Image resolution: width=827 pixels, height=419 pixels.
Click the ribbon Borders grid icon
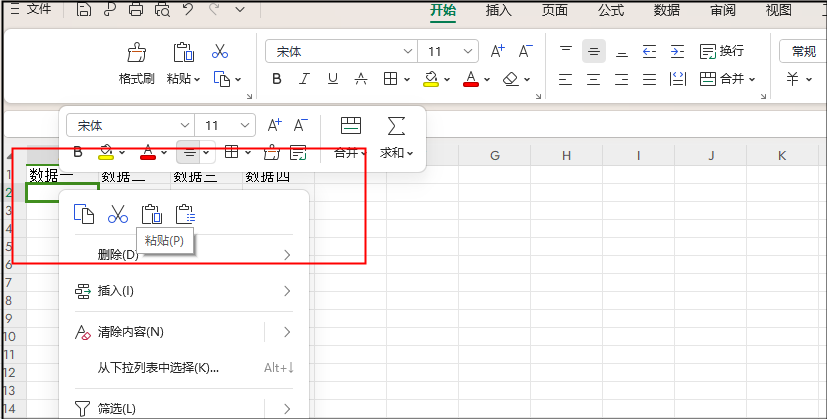[x=390, y=79]
